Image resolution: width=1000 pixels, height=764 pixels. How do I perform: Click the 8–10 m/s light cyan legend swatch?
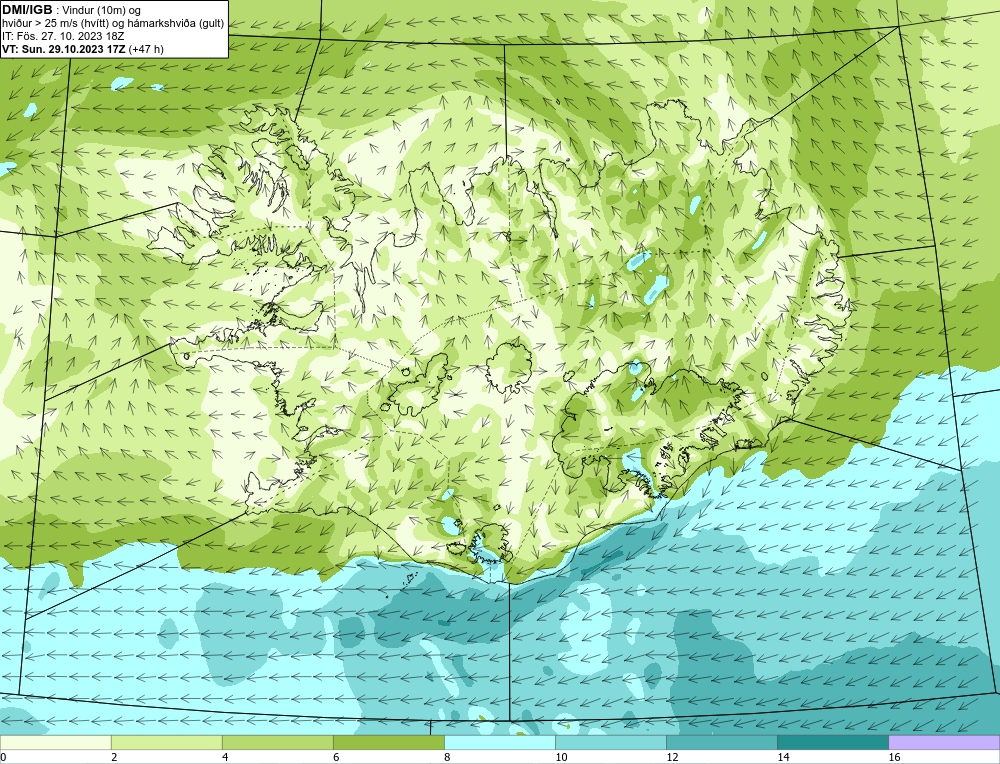[x=499, y=742]
